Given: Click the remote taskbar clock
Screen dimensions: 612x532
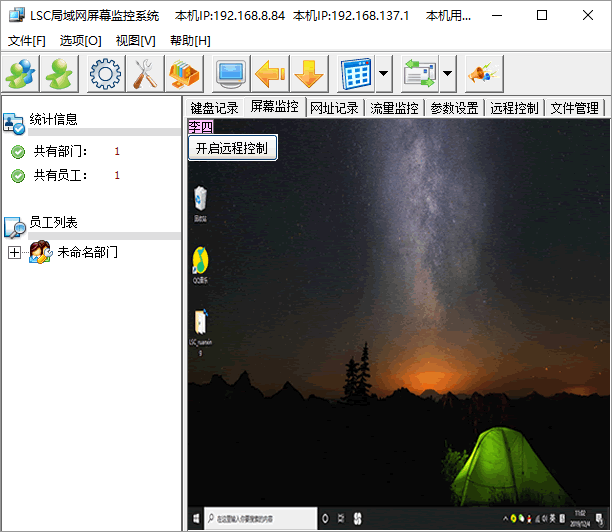Looking at the screenshot, I should [580, 518].
